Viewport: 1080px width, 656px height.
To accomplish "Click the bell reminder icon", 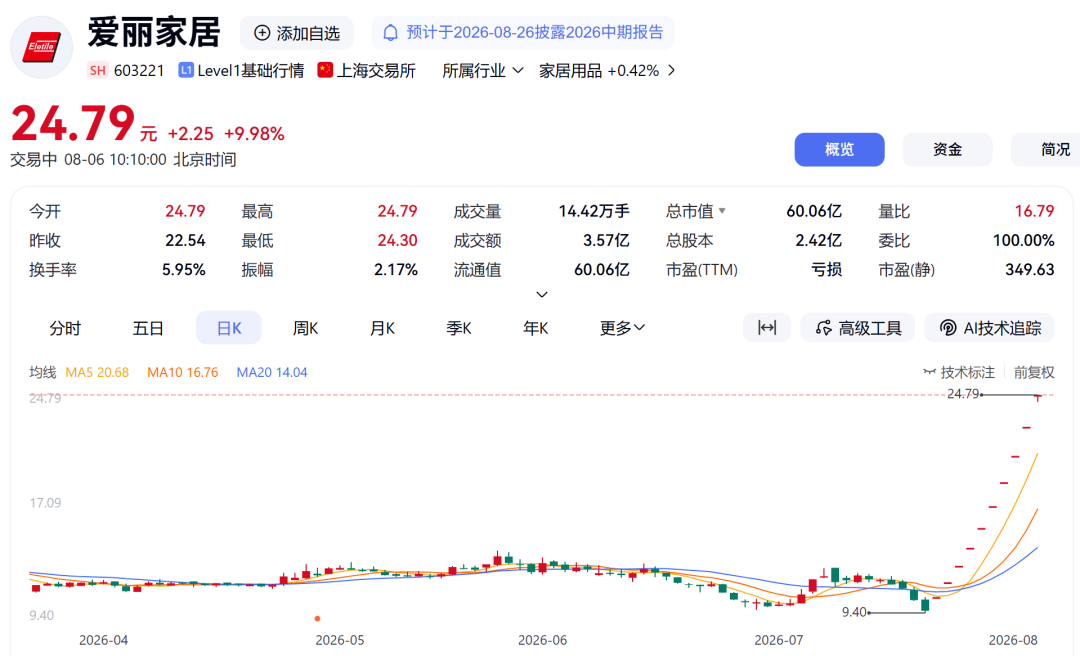I will coord(391,32).
